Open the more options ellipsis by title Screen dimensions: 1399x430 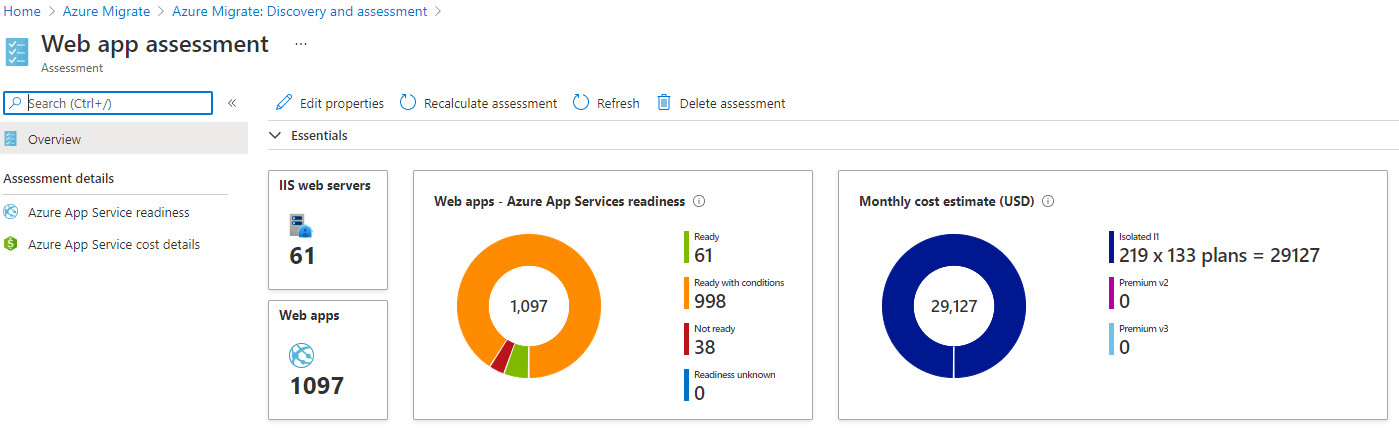[x=301, y=45]
